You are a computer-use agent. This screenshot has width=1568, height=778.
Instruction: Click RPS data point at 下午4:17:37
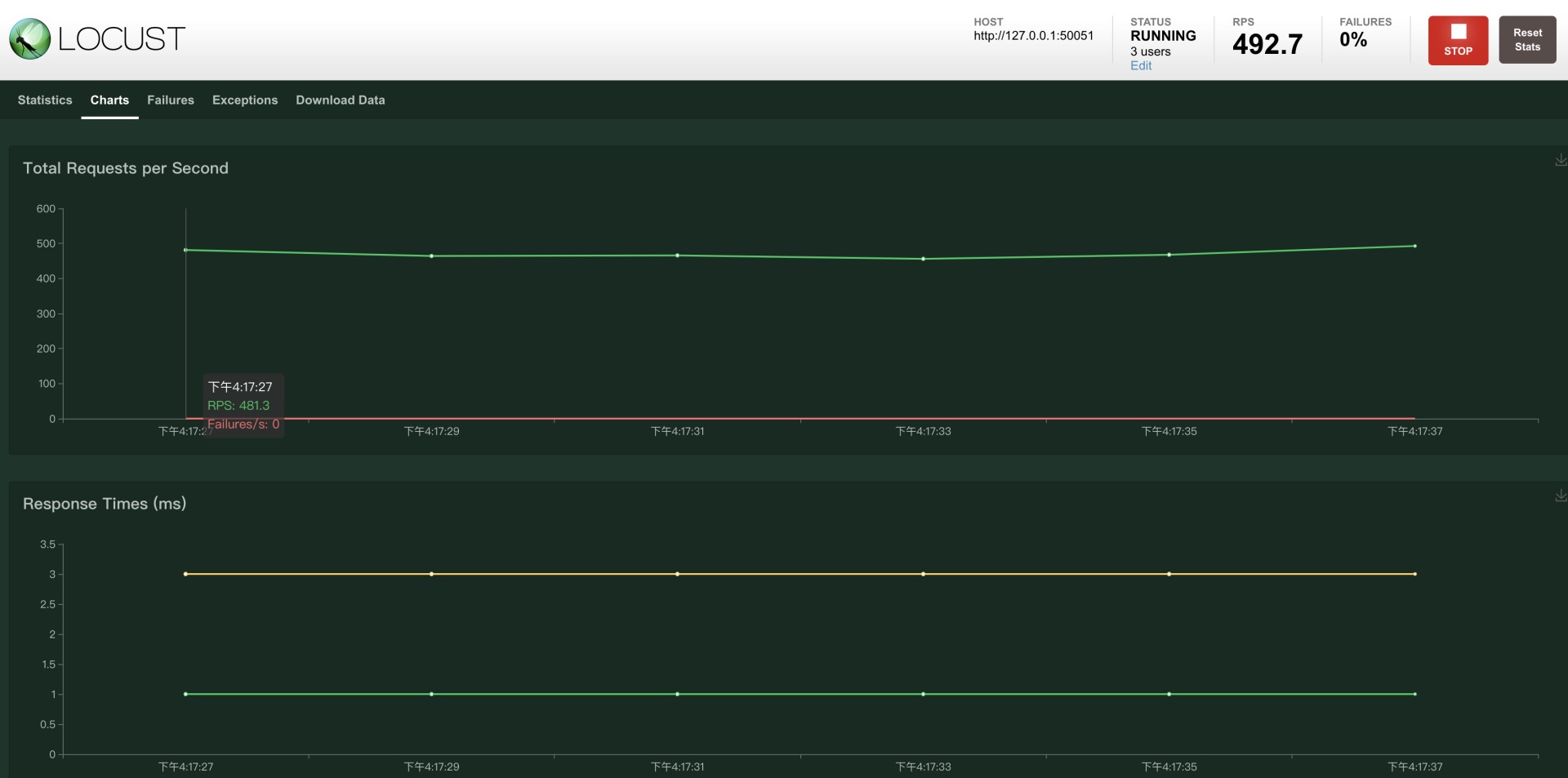point(1414,246)
